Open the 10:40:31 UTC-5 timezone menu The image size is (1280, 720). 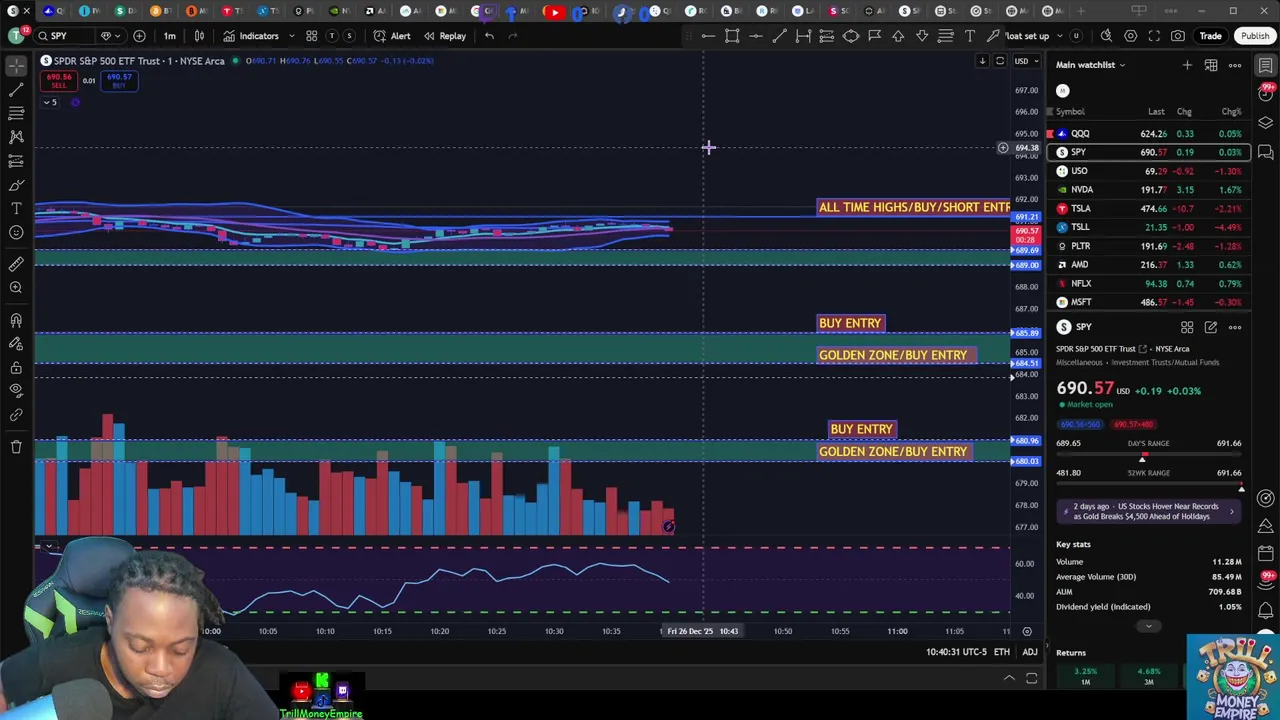[x=957, y=652]
